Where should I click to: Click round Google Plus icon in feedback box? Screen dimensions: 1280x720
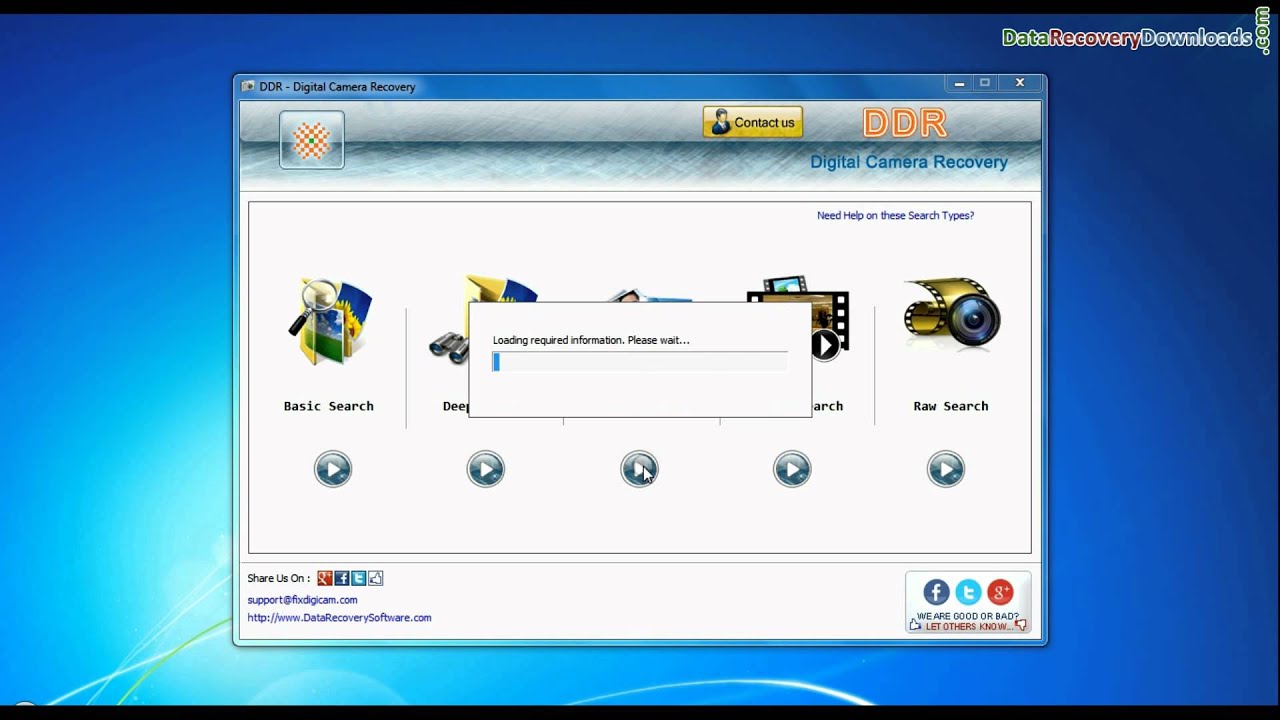1000,592
